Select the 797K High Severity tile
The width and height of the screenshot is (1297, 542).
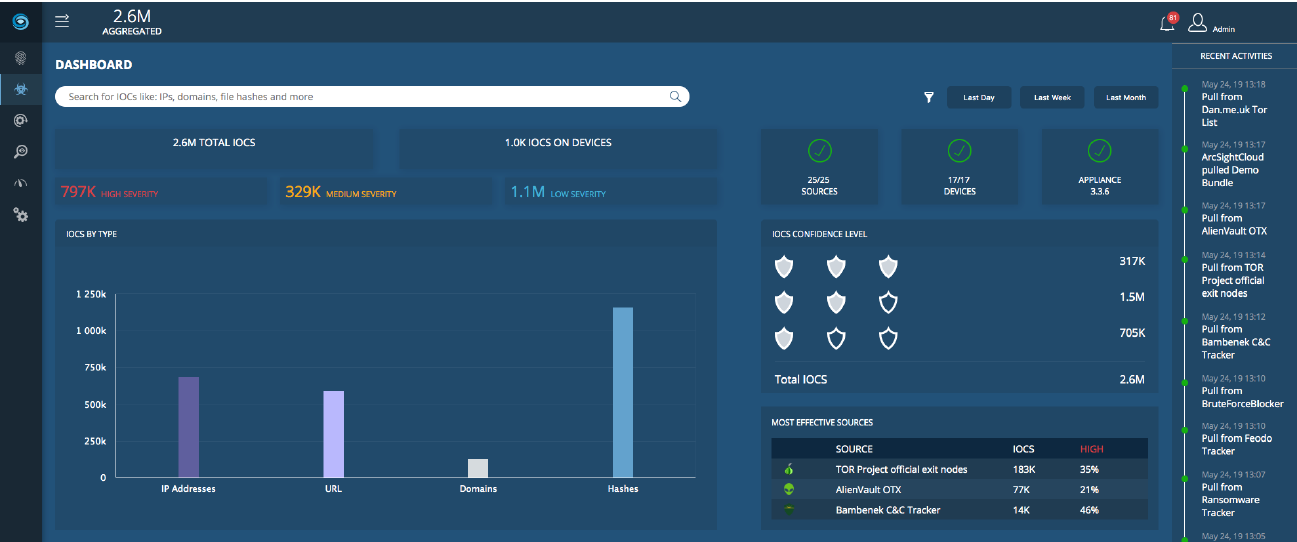point(161,192)
